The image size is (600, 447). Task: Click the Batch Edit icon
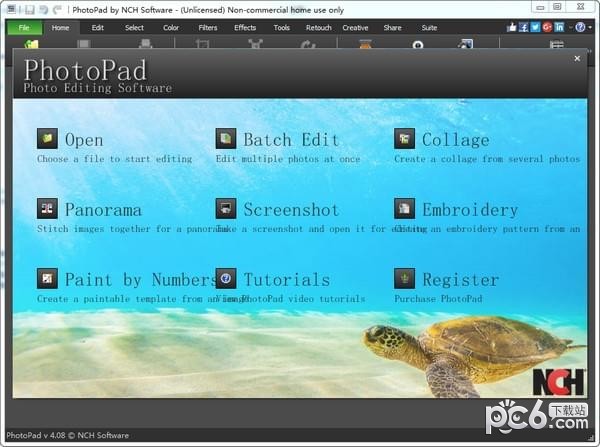click(x=226, y=139)
